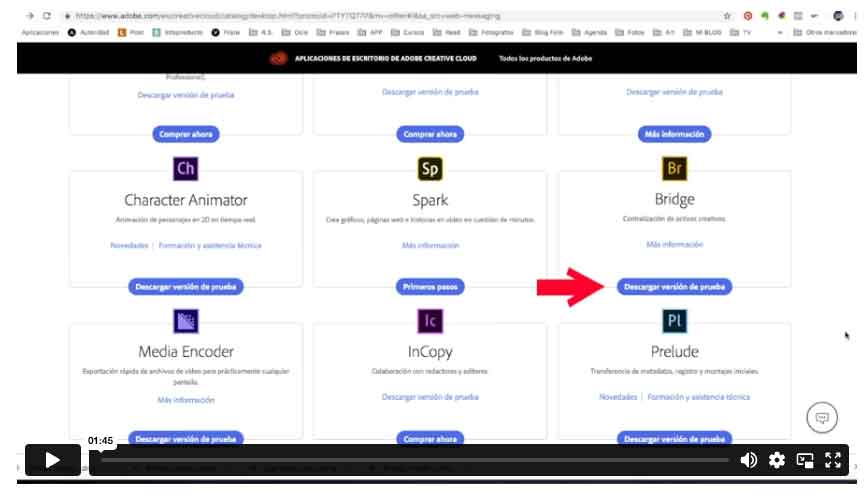The width and height of the screenshot is (865, 494).
Task: Click Comprar ahora button above Spark icon
Action: click(x=430, y=134)
